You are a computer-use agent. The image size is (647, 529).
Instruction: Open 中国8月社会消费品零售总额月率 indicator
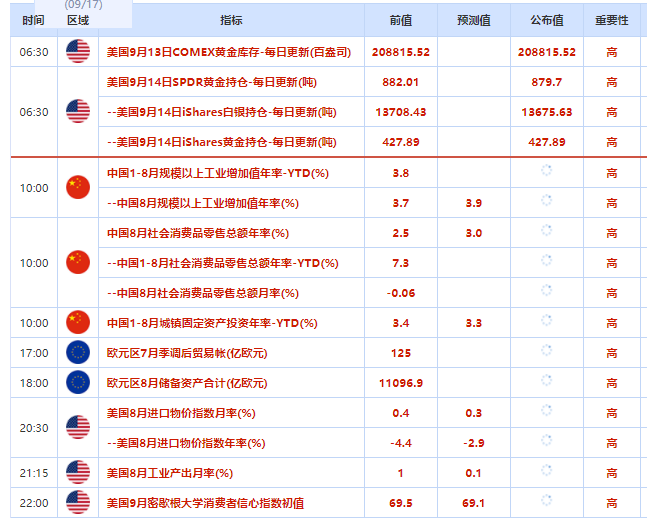tap(203, 293)
